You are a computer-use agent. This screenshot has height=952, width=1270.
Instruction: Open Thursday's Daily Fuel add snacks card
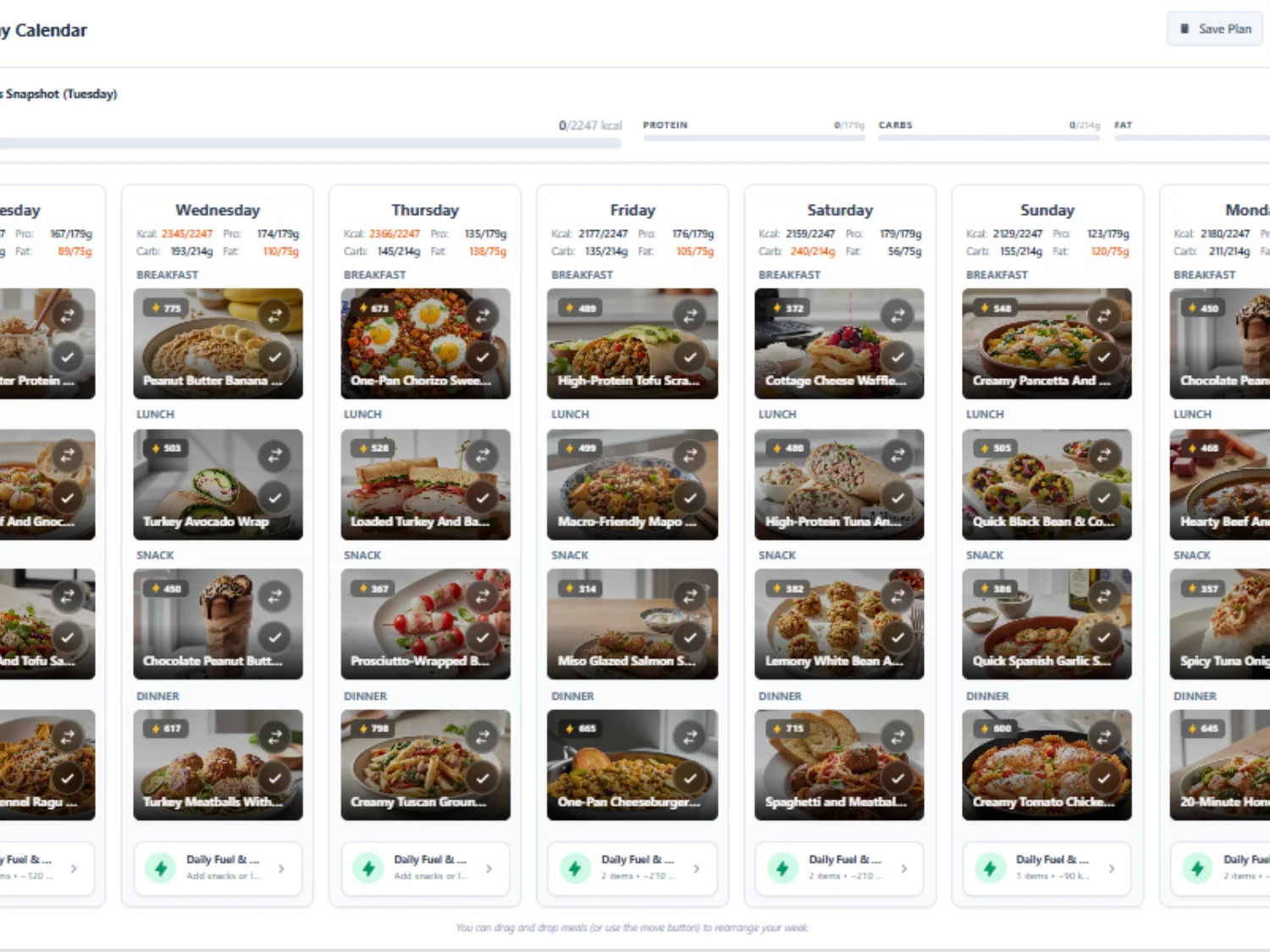click(425, 868)
